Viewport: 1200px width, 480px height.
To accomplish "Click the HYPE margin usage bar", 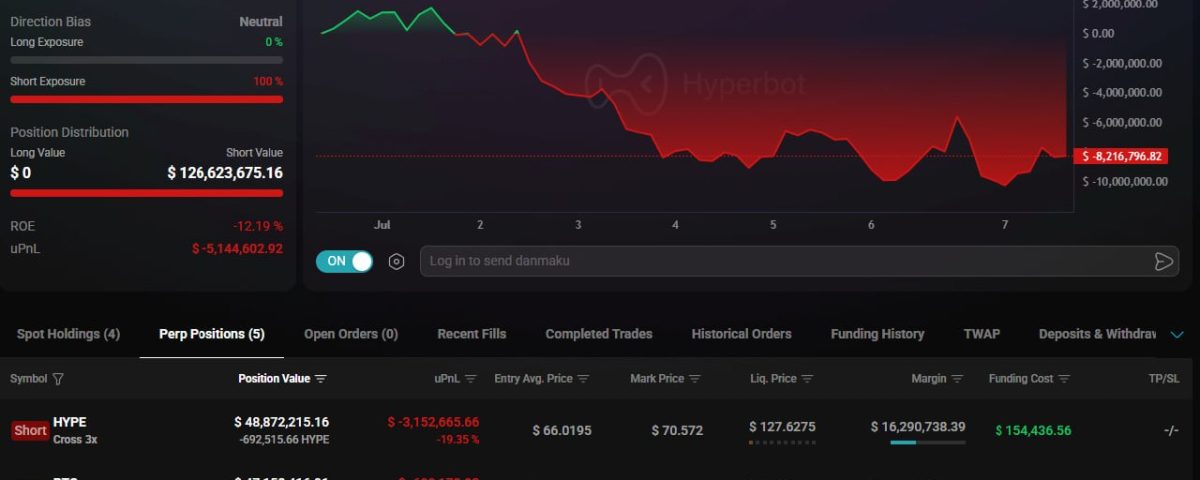I will tap(928, 442).
